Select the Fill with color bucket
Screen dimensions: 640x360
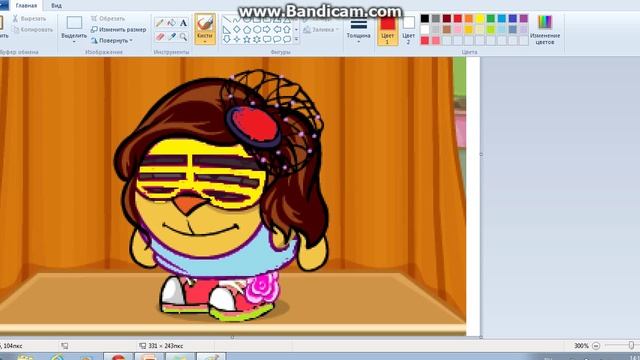coord(171,23)
